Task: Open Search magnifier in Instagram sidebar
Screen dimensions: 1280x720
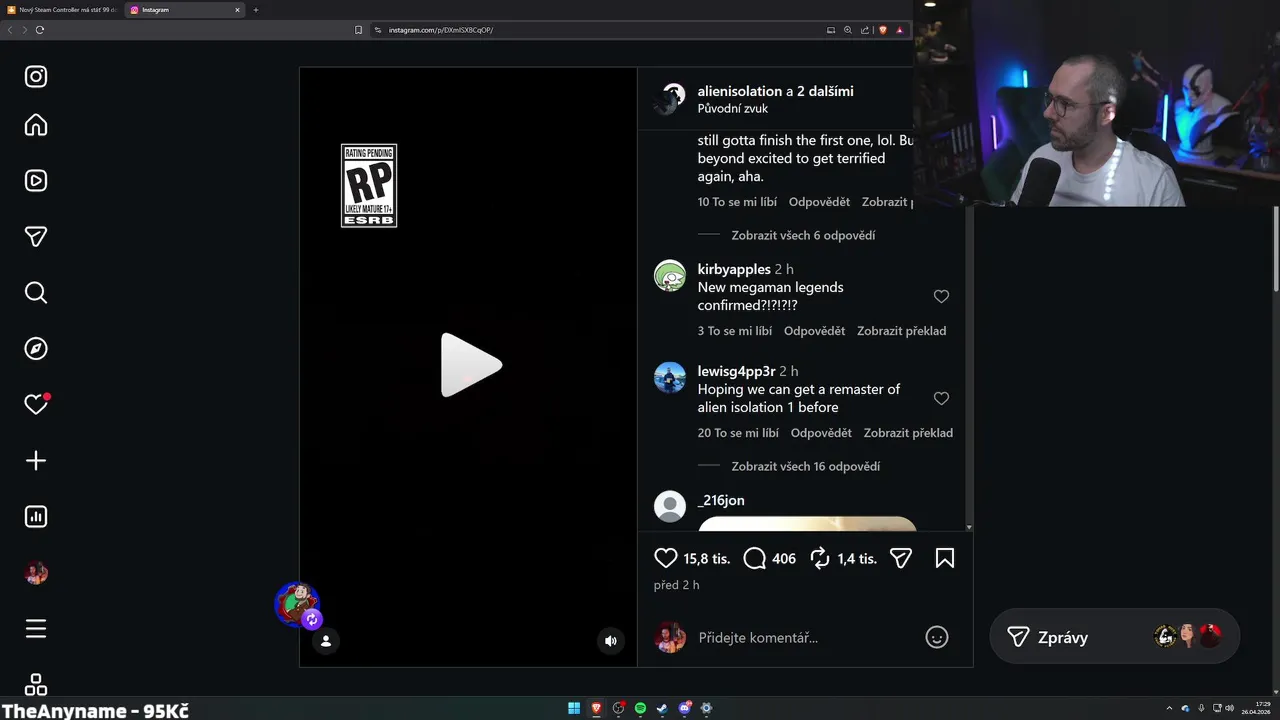Action: [36, 293]
